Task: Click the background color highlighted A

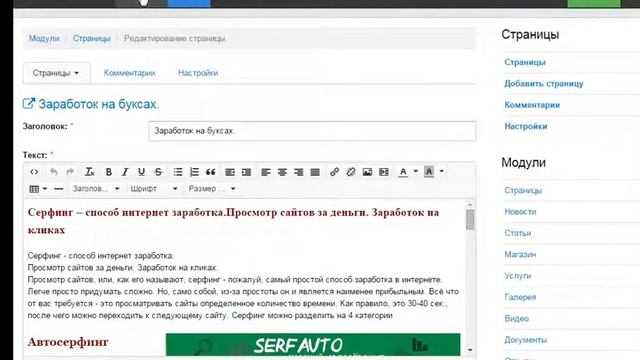Action: [x=429, y=172]
